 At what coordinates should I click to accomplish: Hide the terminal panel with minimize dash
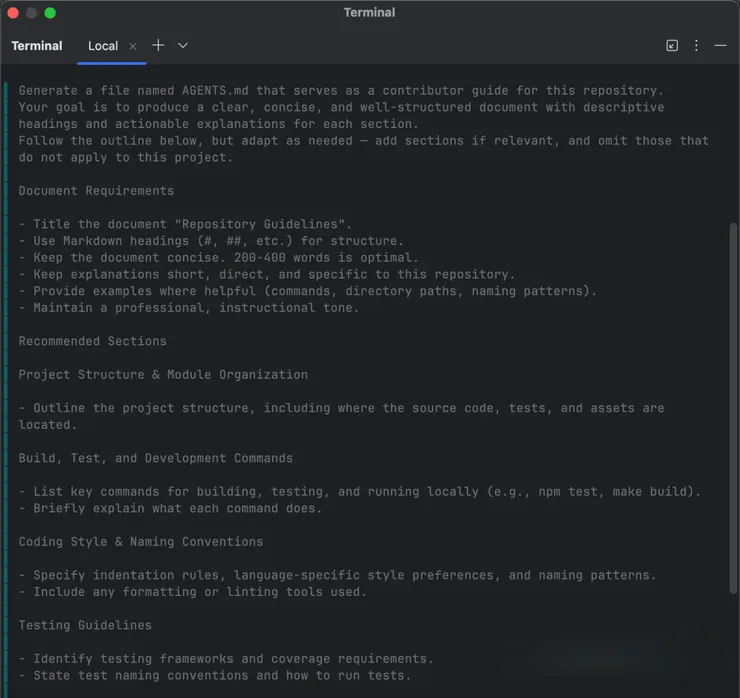coord(720,46)
